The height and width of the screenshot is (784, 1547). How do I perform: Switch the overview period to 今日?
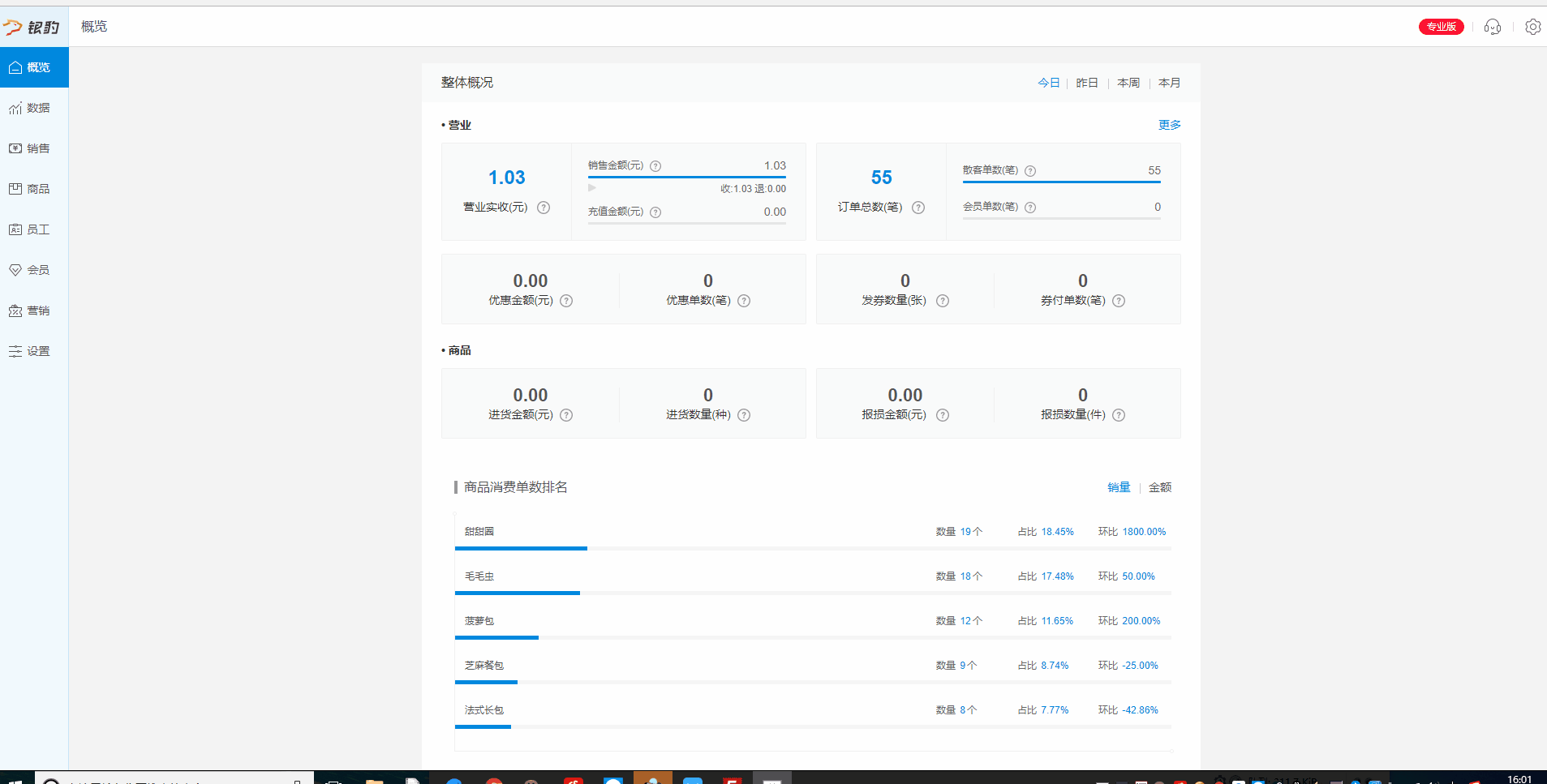pyautogui.click(x=1048, y=83)
